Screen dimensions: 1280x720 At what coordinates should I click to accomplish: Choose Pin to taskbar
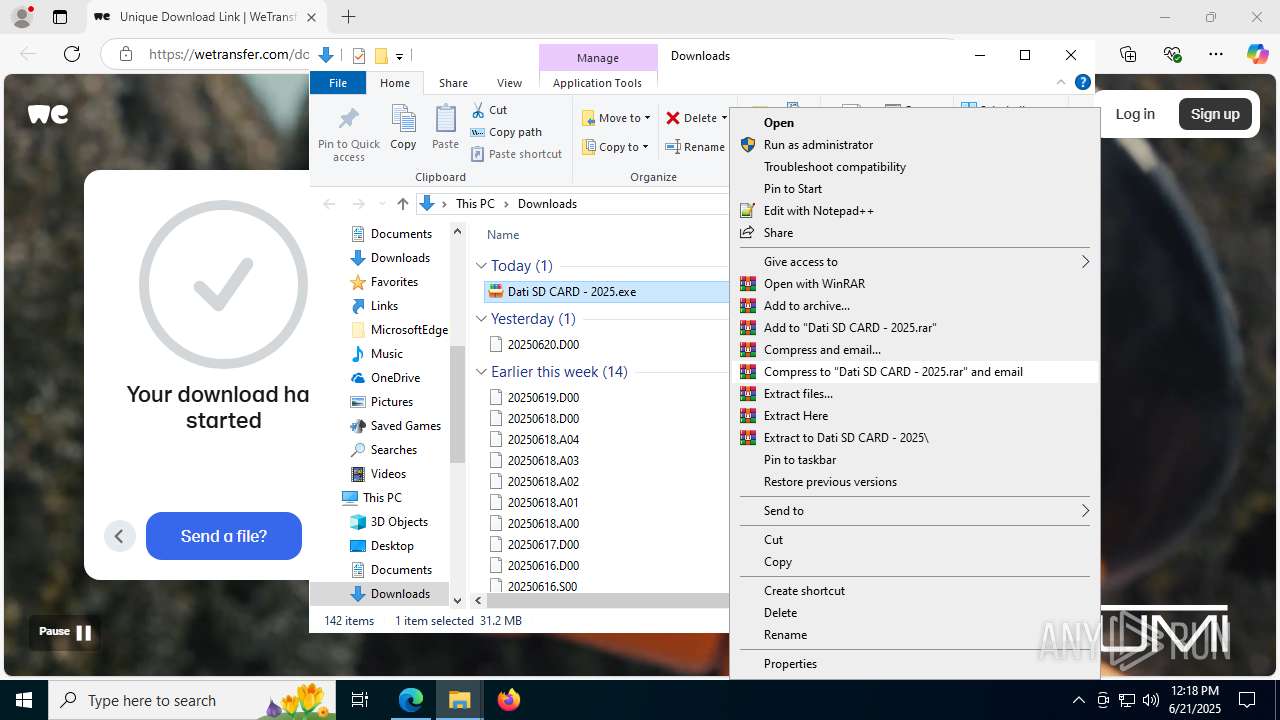pos(914,460)
